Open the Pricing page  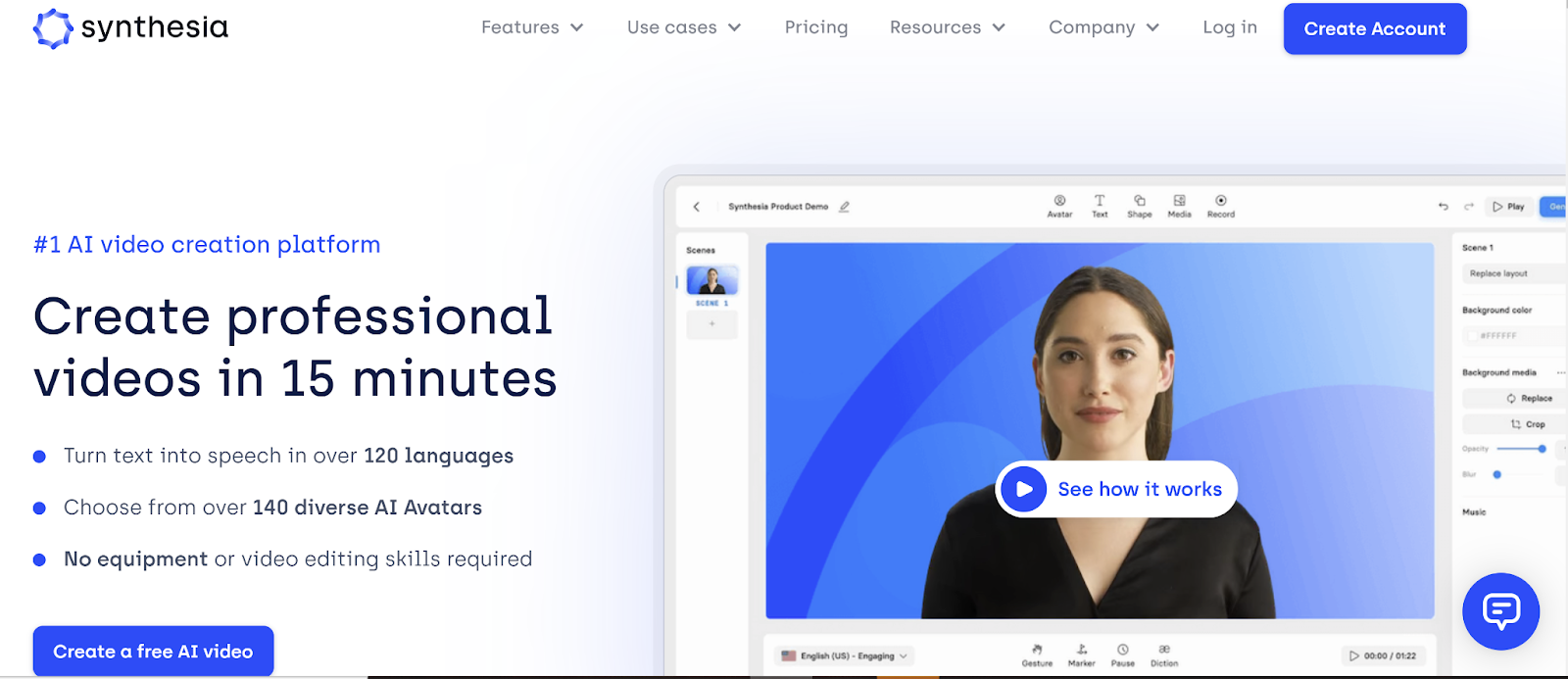click(x=816, y=27)
